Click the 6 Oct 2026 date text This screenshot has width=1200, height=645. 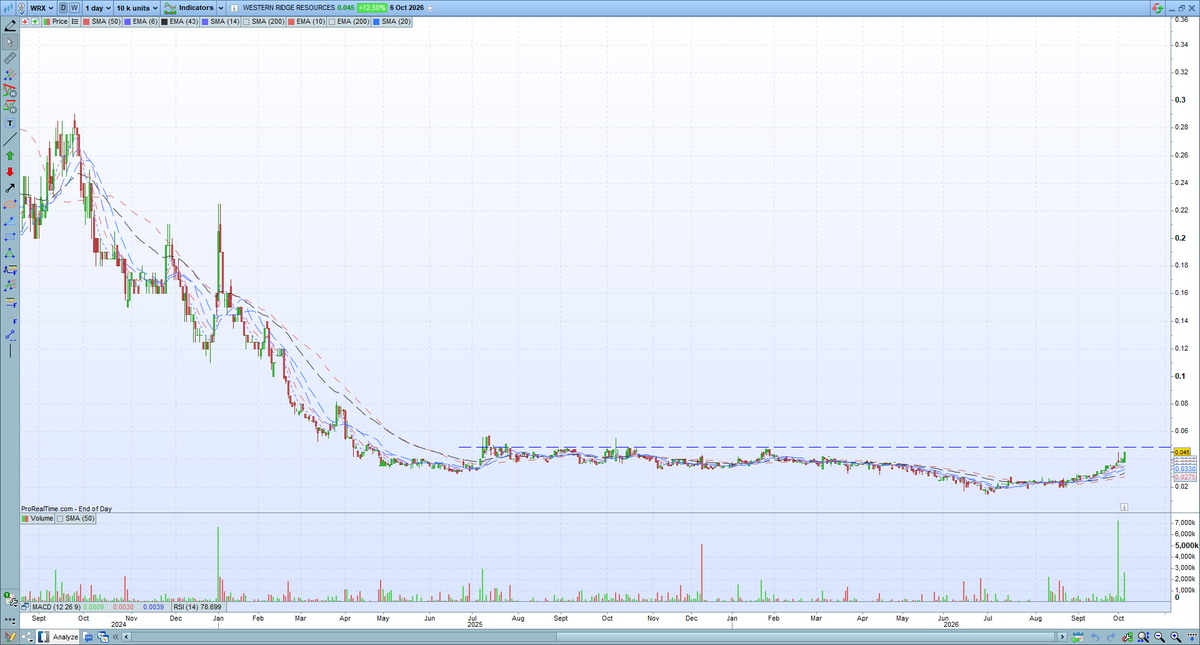pos(409,8)
